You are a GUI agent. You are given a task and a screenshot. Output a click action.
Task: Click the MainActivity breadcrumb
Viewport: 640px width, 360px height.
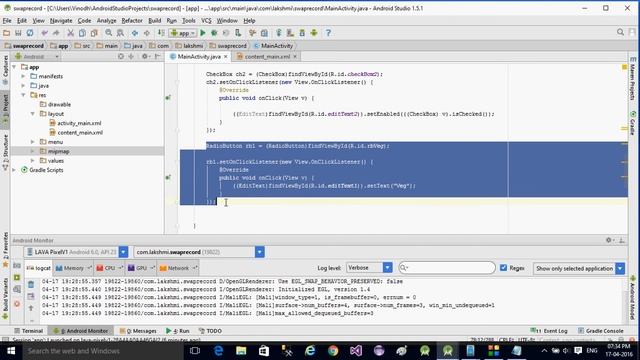coord(273,46)
